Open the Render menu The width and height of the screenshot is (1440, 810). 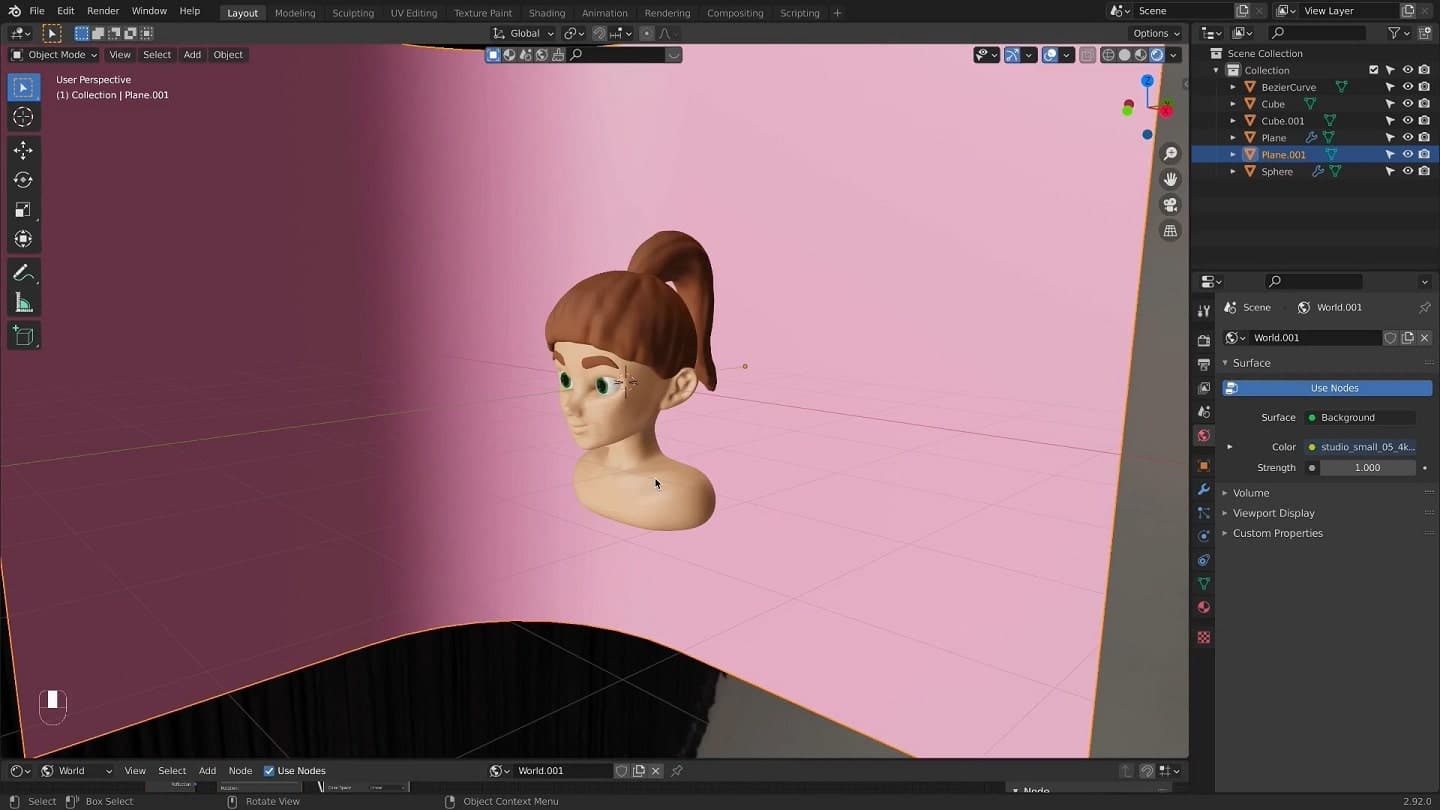click(x=103, y=11)
